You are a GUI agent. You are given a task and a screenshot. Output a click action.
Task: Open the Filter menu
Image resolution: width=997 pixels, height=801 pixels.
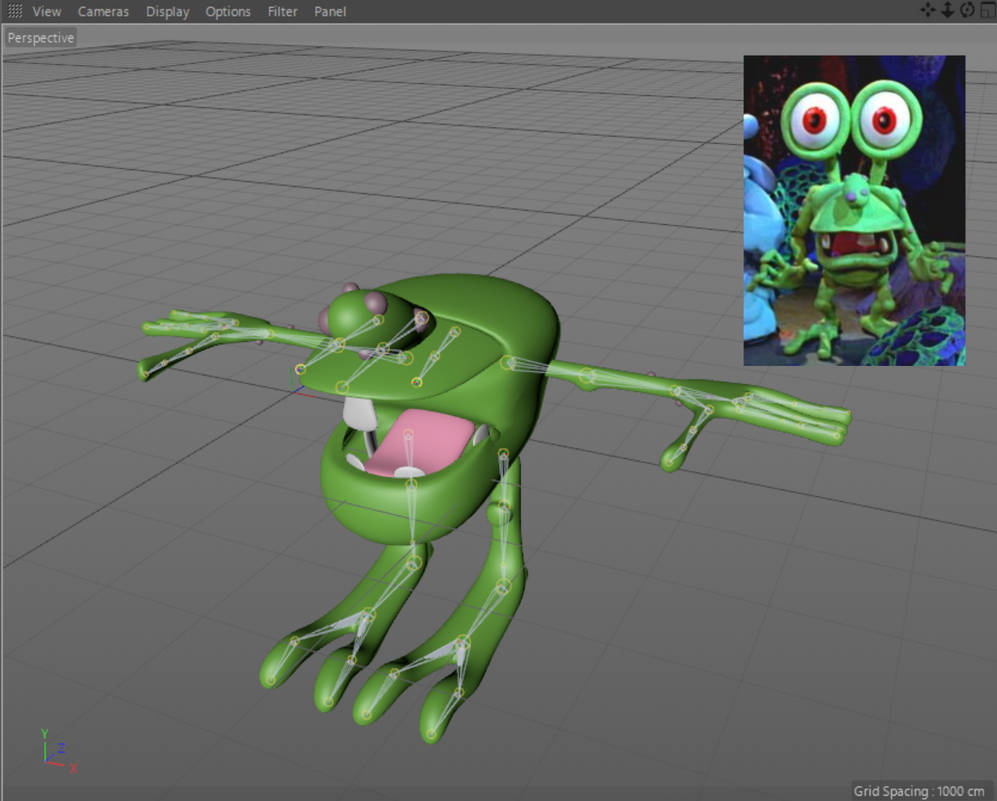click(282, 11)
